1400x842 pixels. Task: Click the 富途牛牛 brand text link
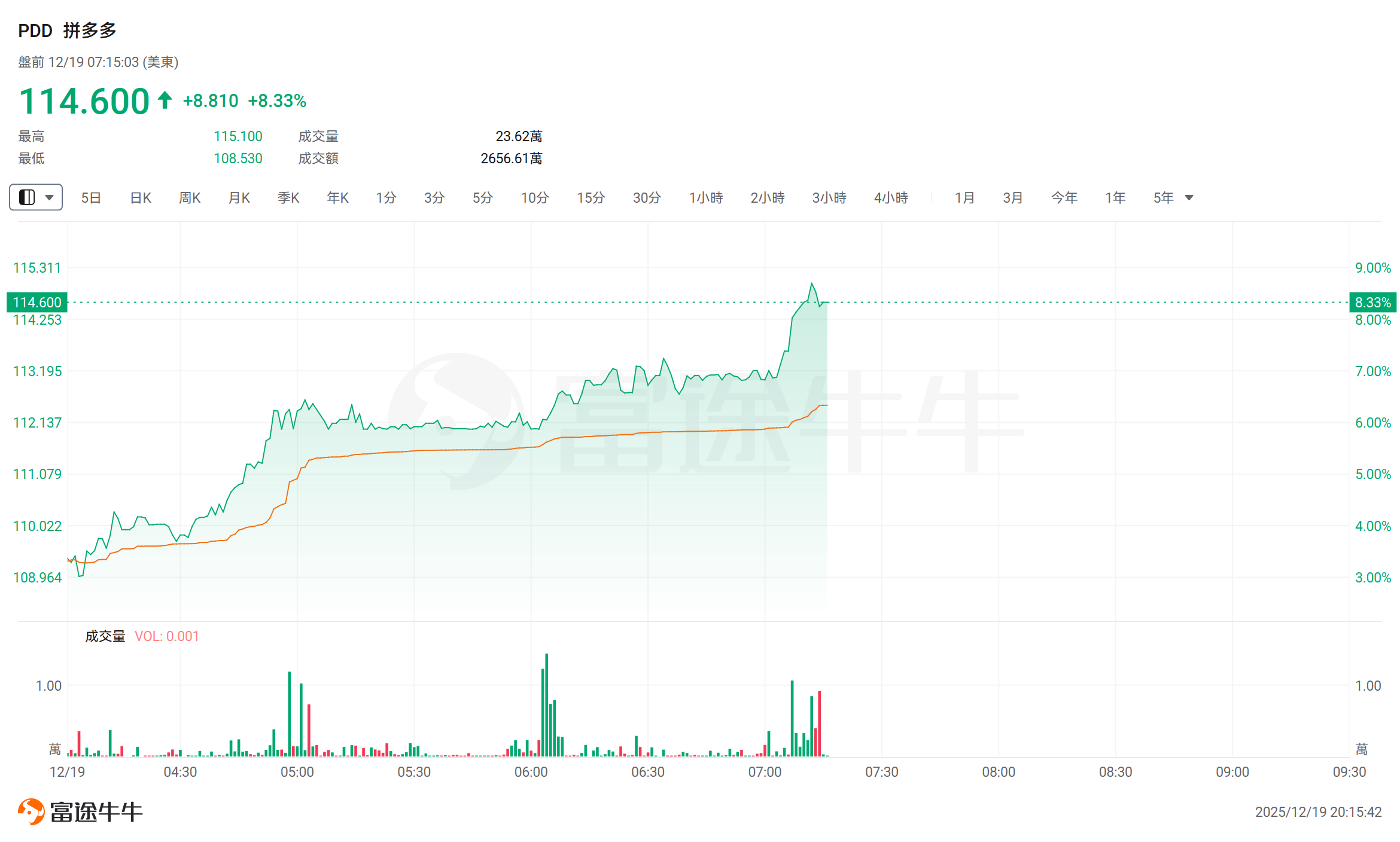pyautogui.click(x=96, y=812)
